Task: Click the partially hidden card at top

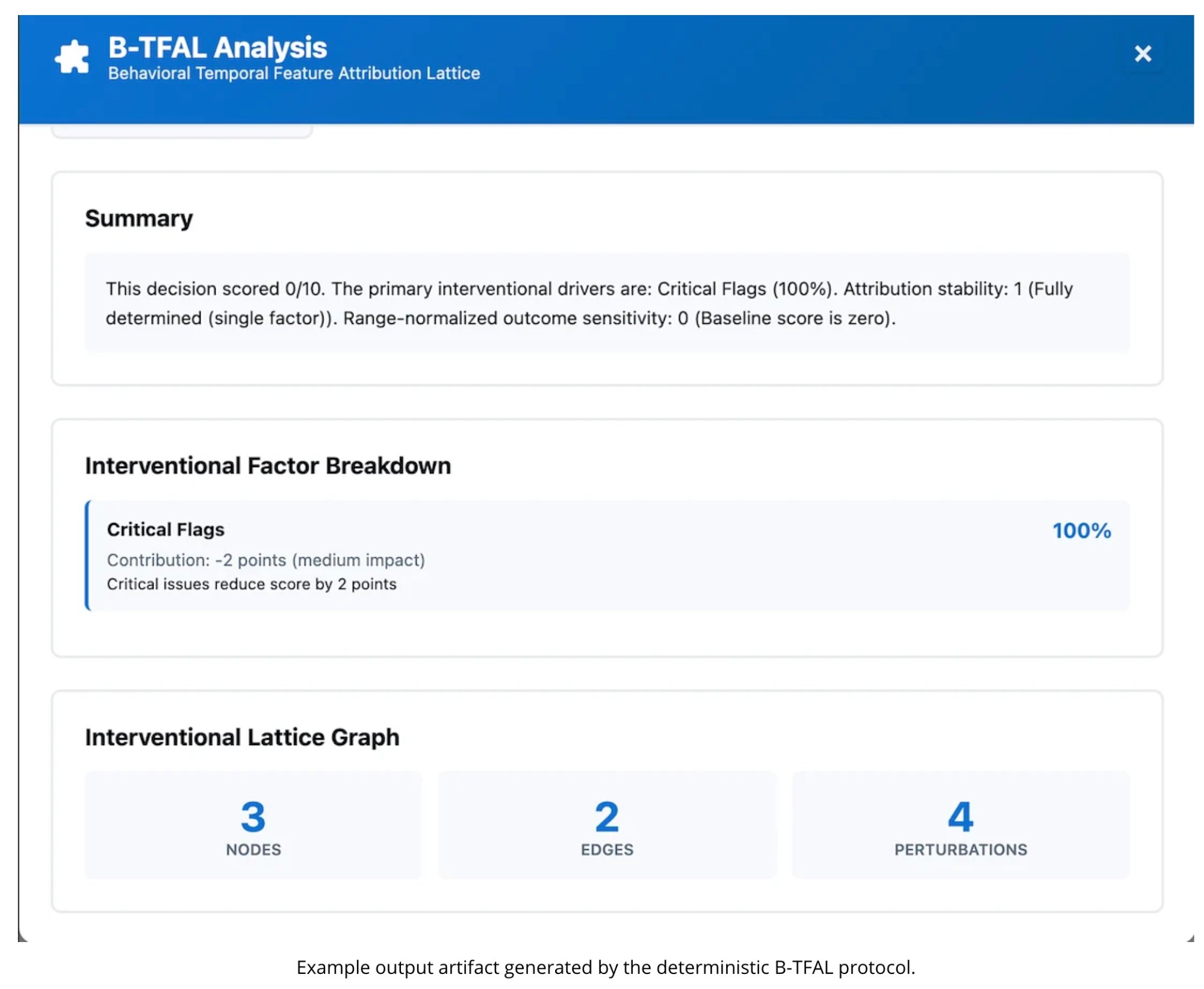Action: [x=181, y=131]
